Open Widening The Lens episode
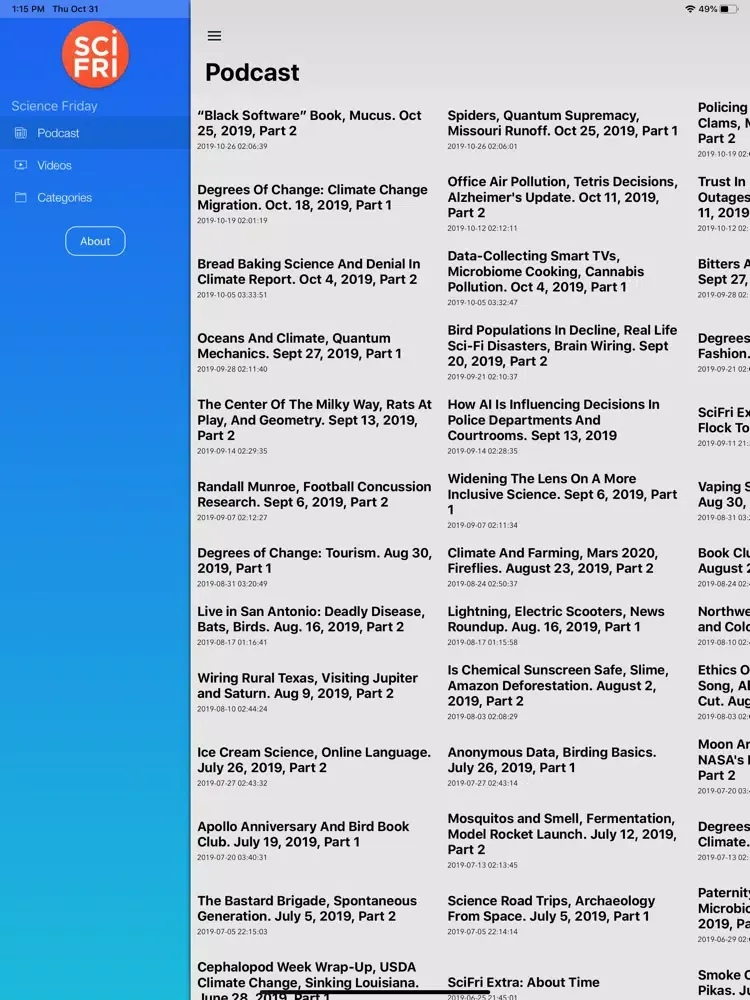 point(562,494)
